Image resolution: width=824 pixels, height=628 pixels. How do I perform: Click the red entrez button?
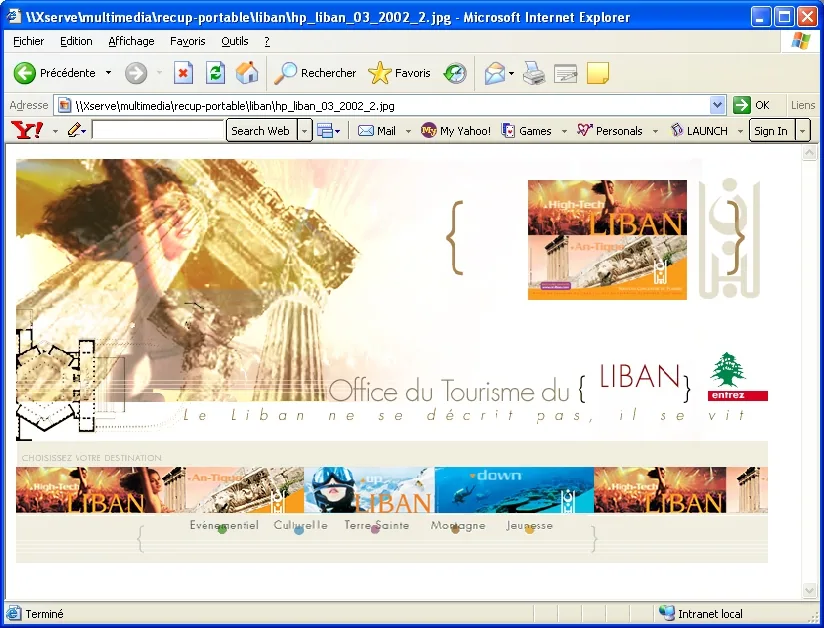737,395
